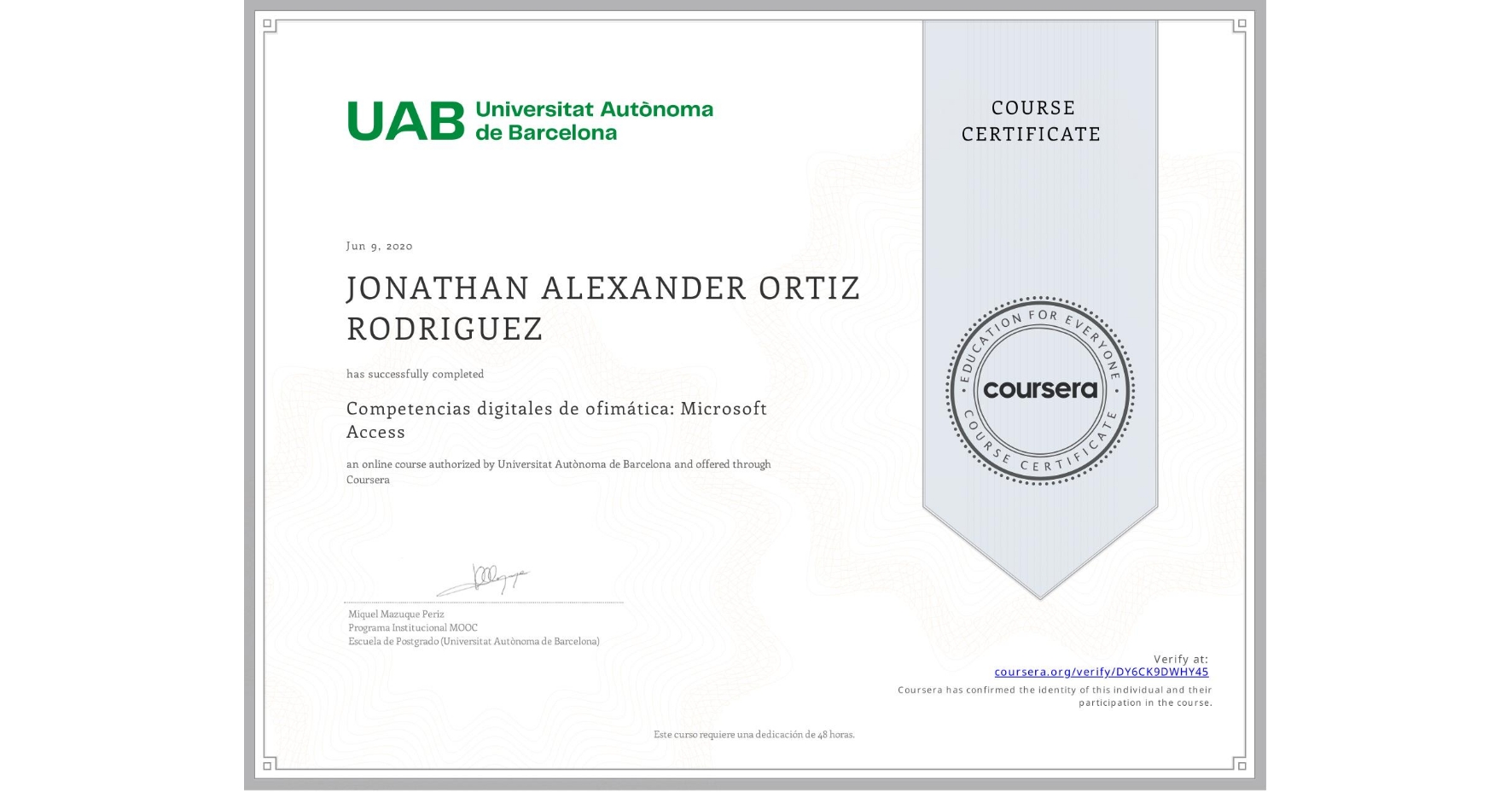
Task: Click the Jun 9, 2020 date text
Action: (378, 246)
